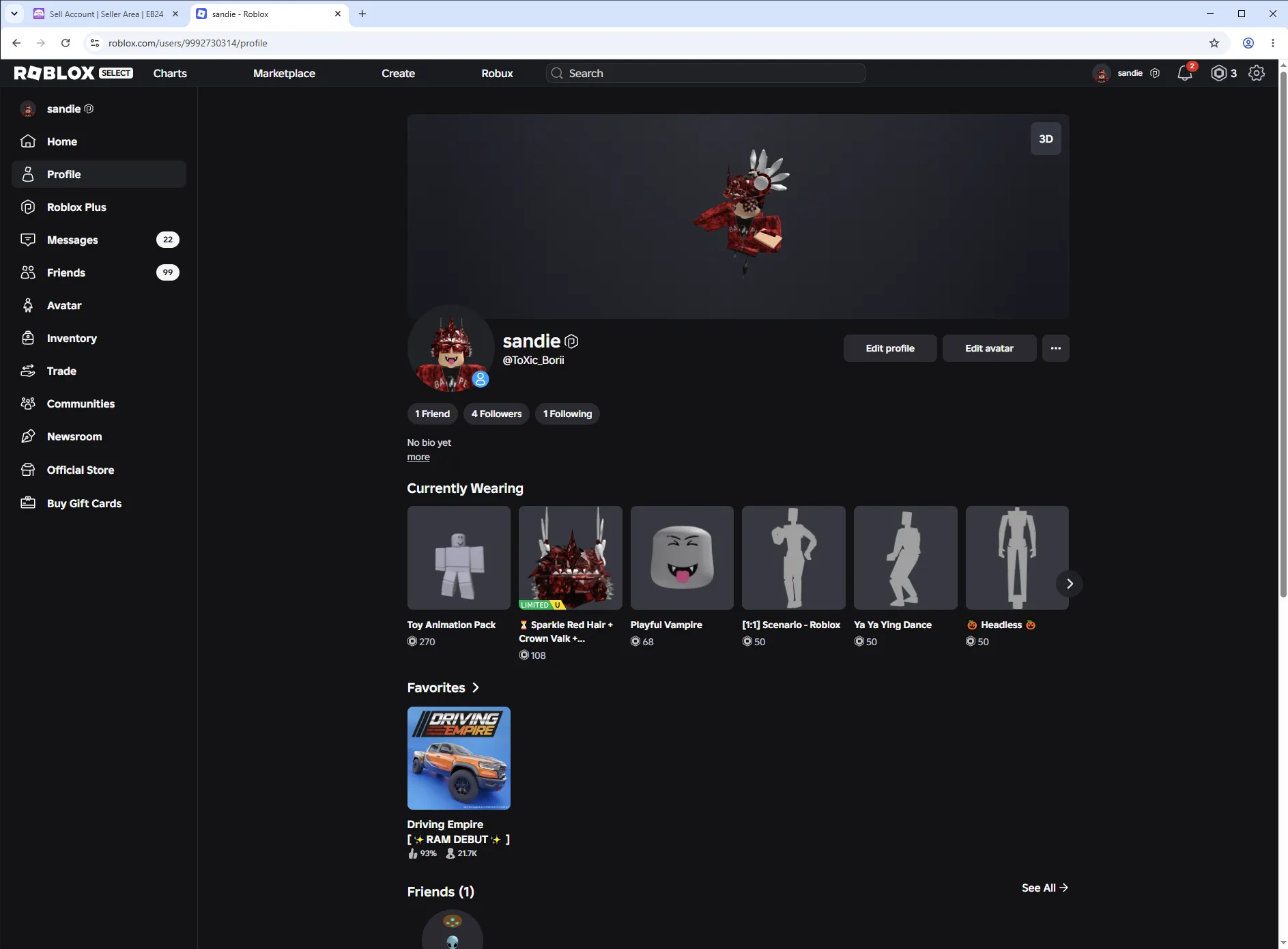Open the tab search dropdown arrow
This screenshot has height=949, width=1288.
click(x=14, y=14)
